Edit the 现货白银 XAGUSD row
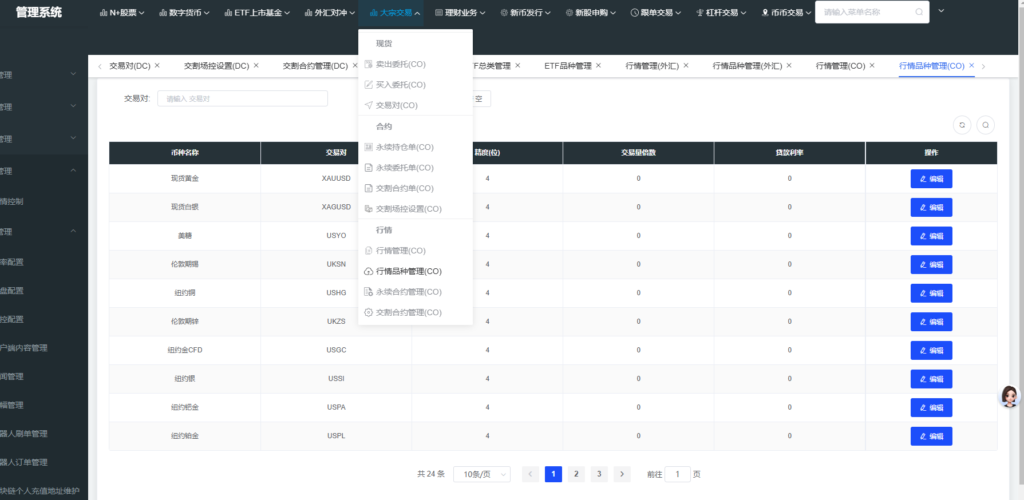The image size is (1024, 500). [x=931, y=208]
